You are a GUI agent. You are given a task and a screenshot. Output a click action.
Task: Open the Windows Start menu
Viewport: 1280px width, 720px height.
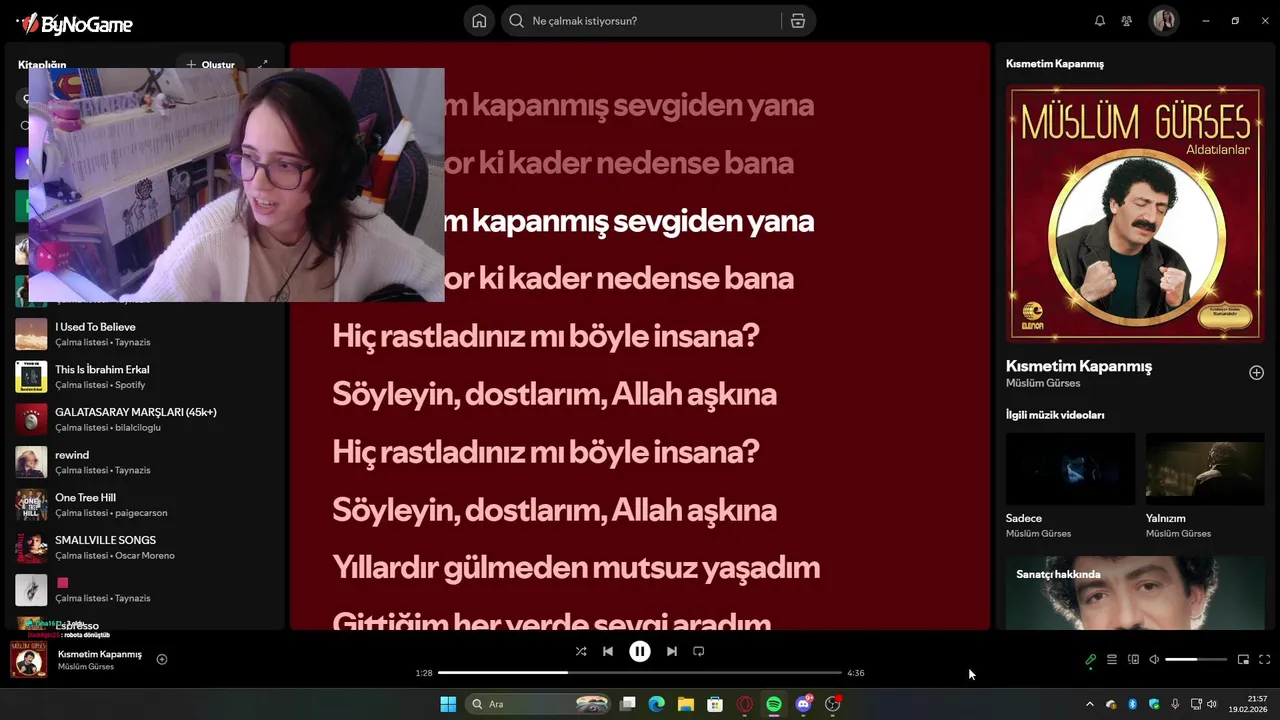click(x=447, y=704)
